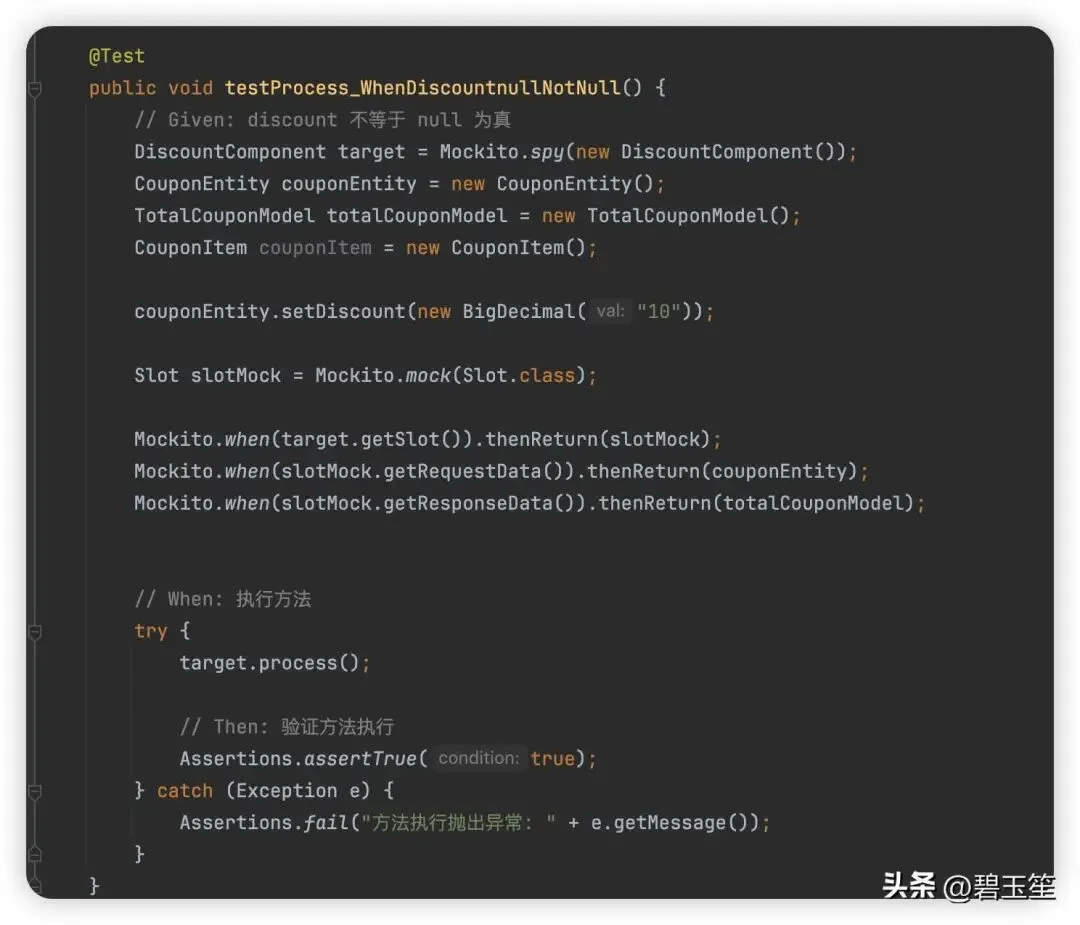The height and width of the screenshot is (925, 1080).
Task: Click 'Mockito.mock' method call
Action: (382, 375)
